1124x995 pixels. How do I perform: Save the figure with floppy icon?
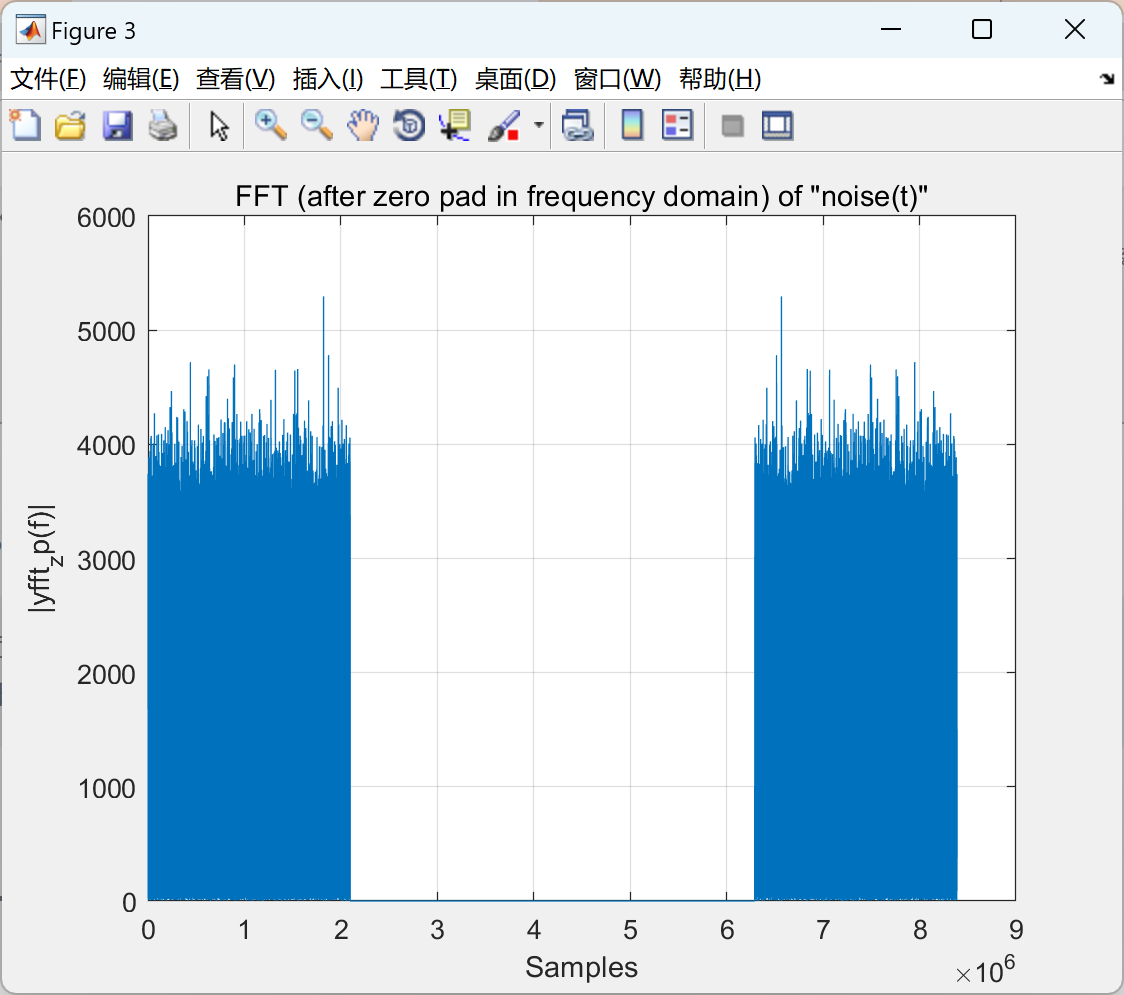click(117, 125)
